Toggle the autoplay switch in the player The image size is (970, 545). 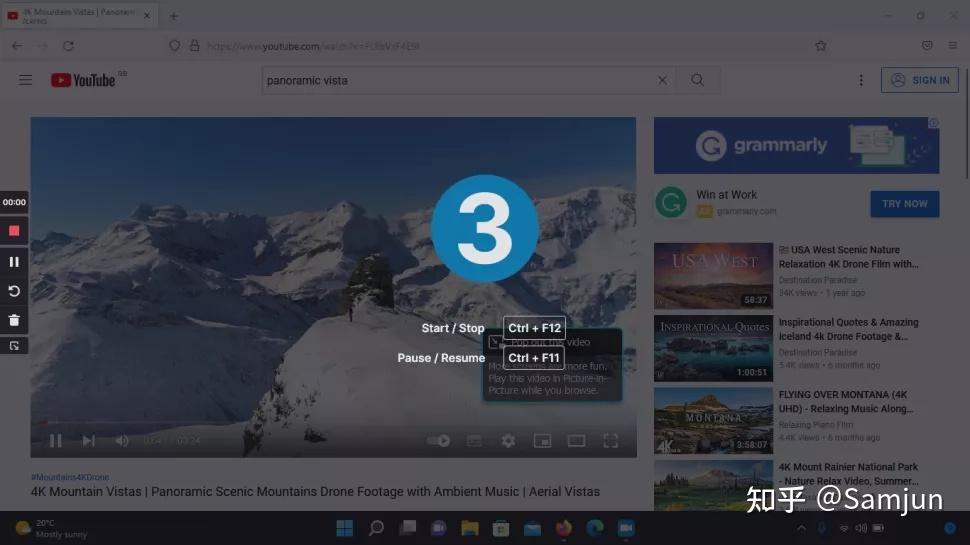click(x=439, y=440)
